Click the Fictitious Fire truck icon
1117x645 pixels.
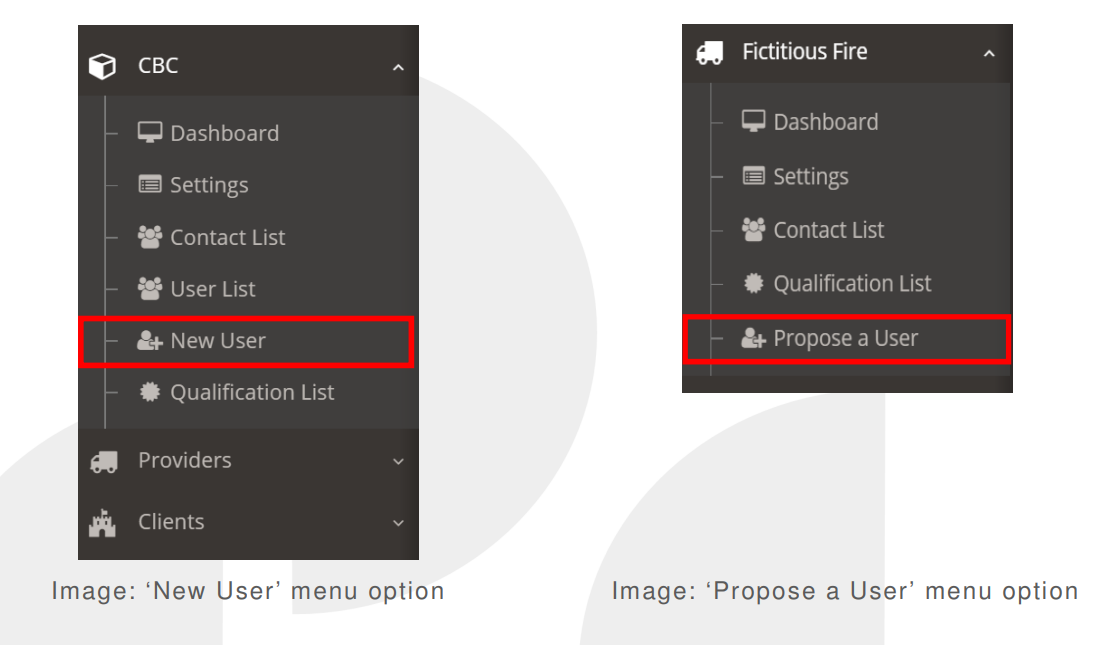[710, 53]
